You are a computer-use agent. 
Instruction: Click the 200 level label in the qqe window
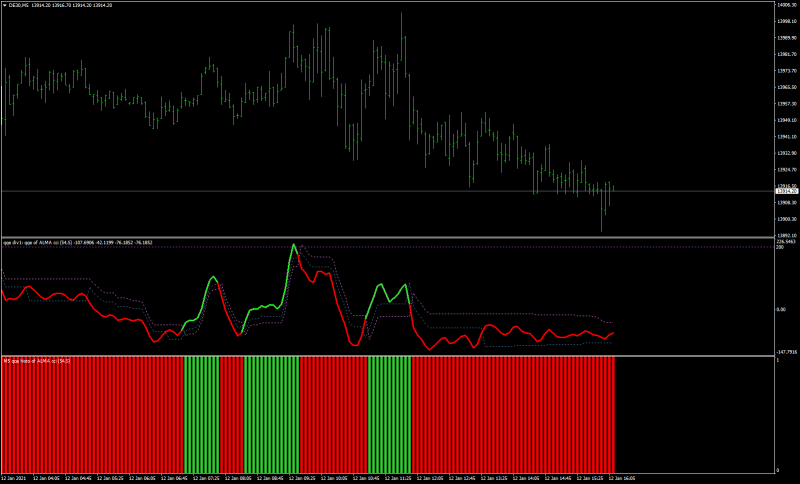coord(781,247)
